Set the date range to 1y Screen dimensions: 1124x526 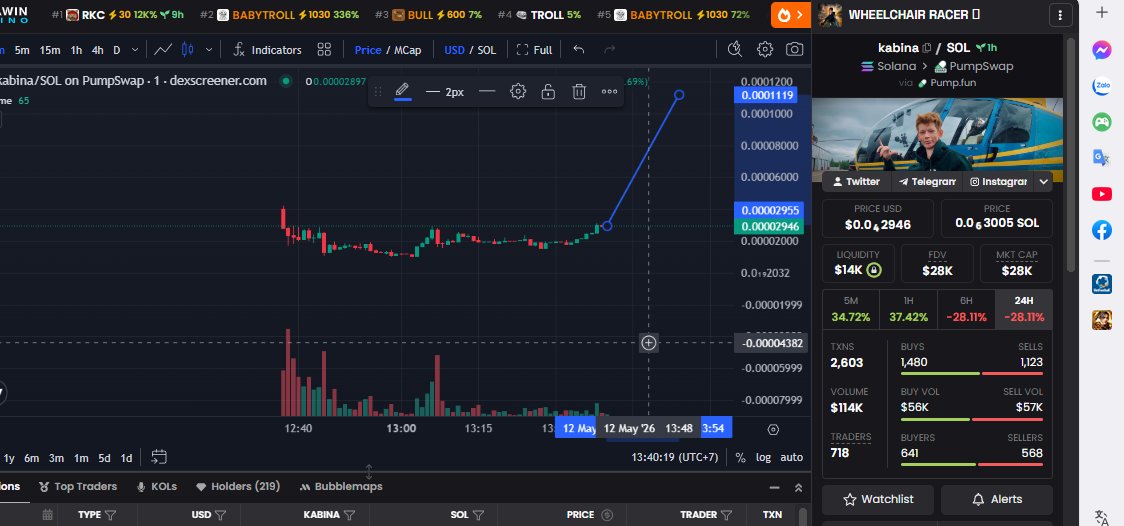(x=9, y=458)
